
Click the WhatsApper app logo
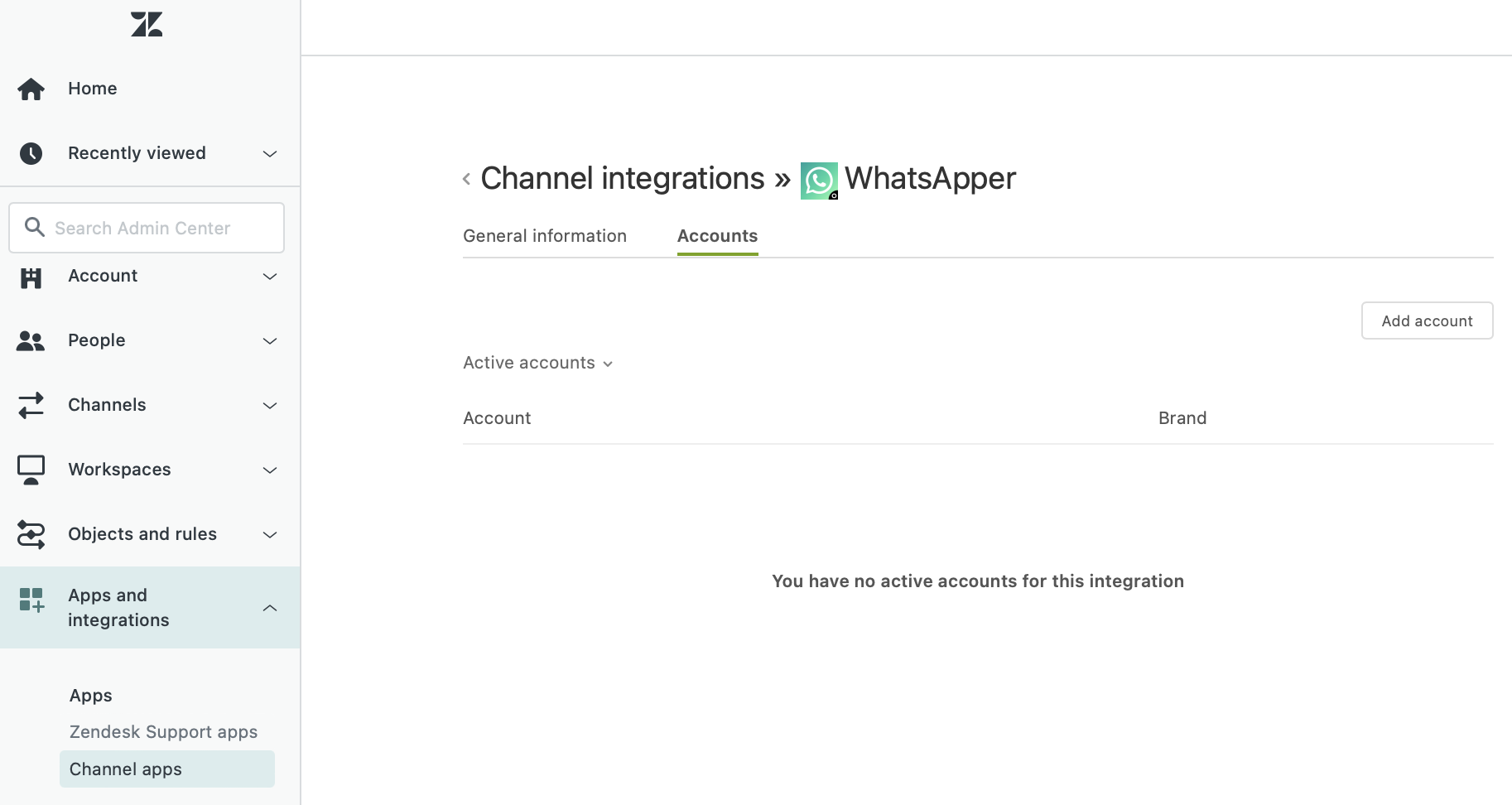click(x=819, y=181)
